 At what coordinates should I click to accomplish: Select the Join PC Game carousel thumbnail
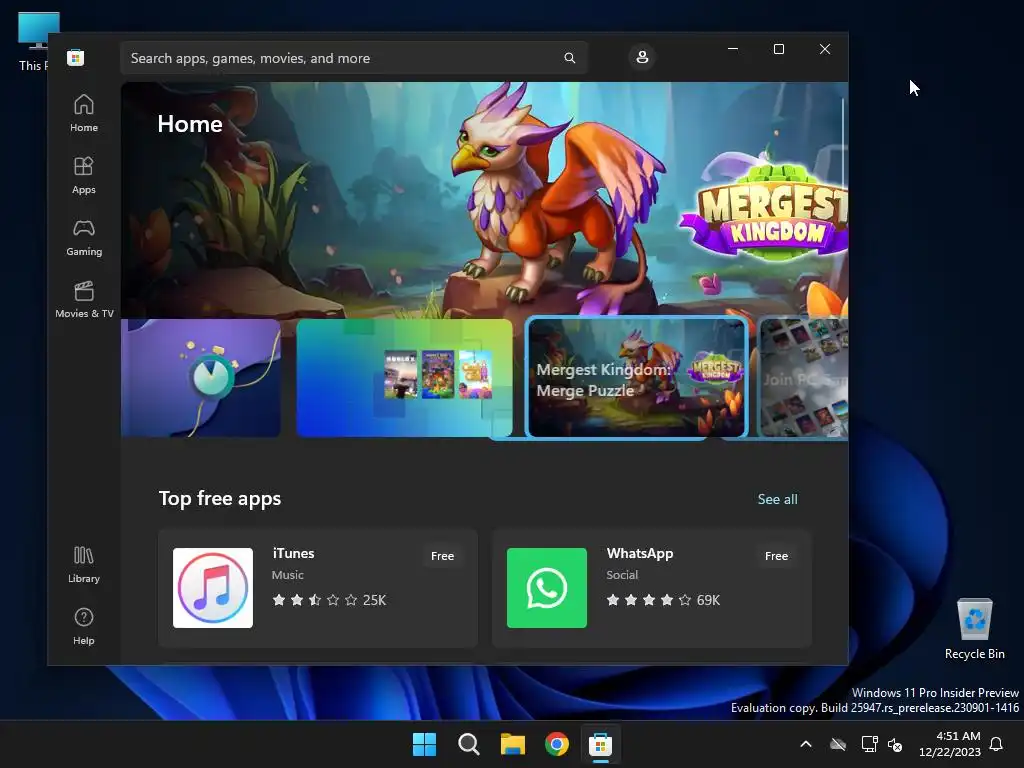coord(804,378)
